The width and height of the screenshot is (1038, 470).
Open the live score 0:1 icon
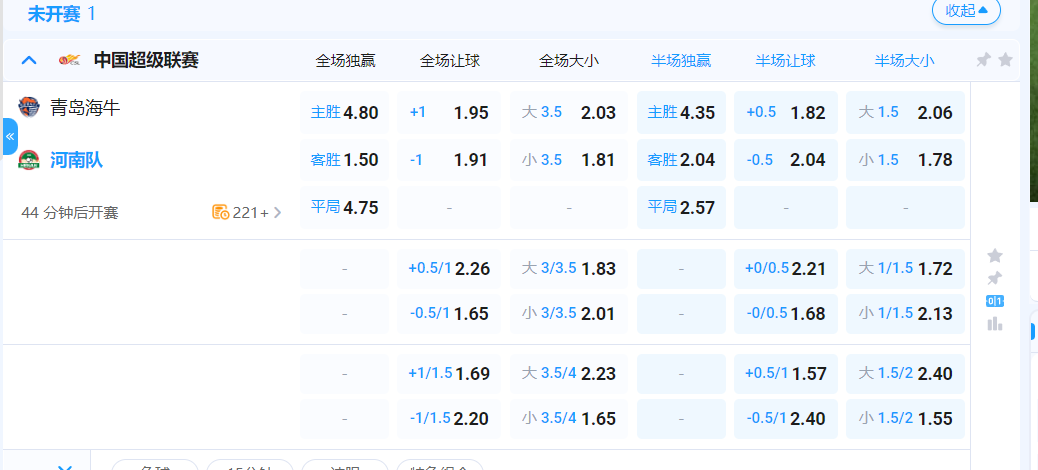(x=994, y=301)
